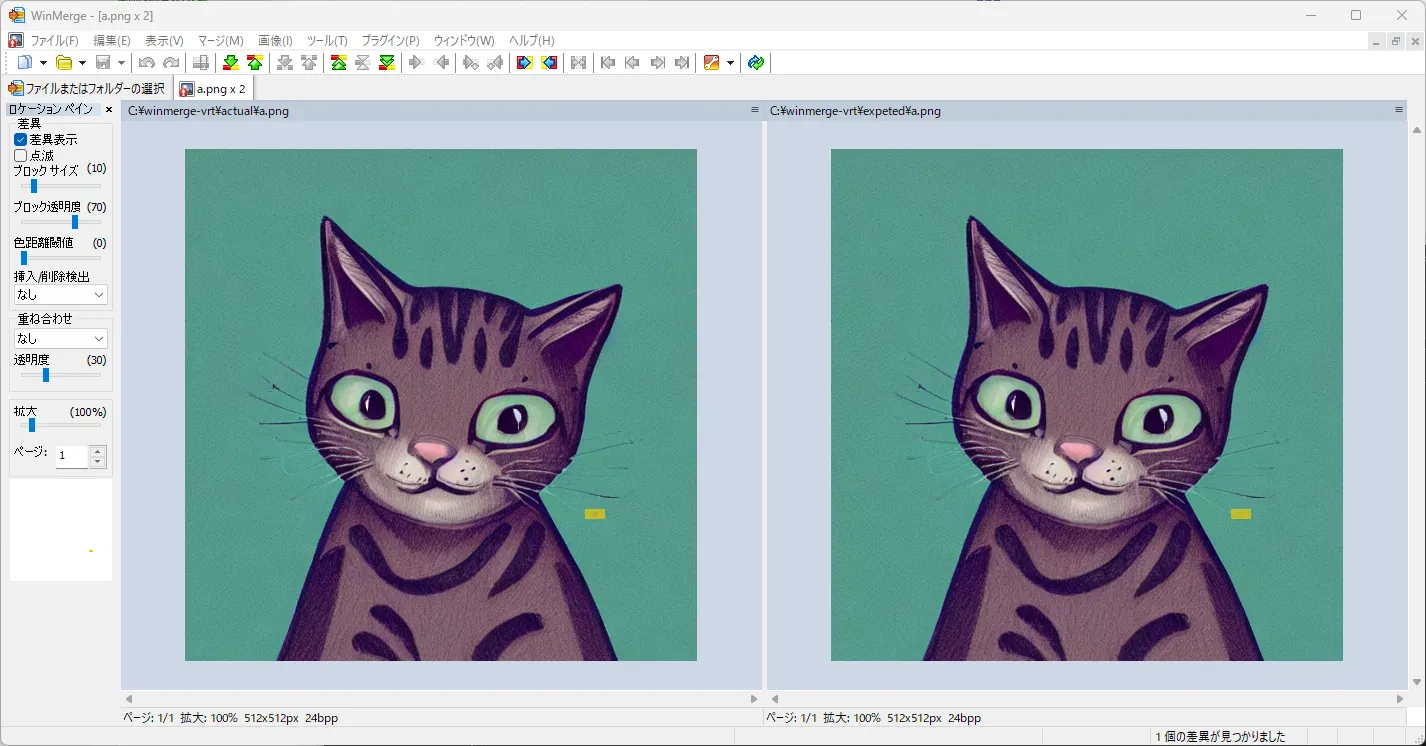Switch to the ファイルまたはフォルダーの選択 tab
This screenshot has width=1426, height=746.
coord(88,88)
